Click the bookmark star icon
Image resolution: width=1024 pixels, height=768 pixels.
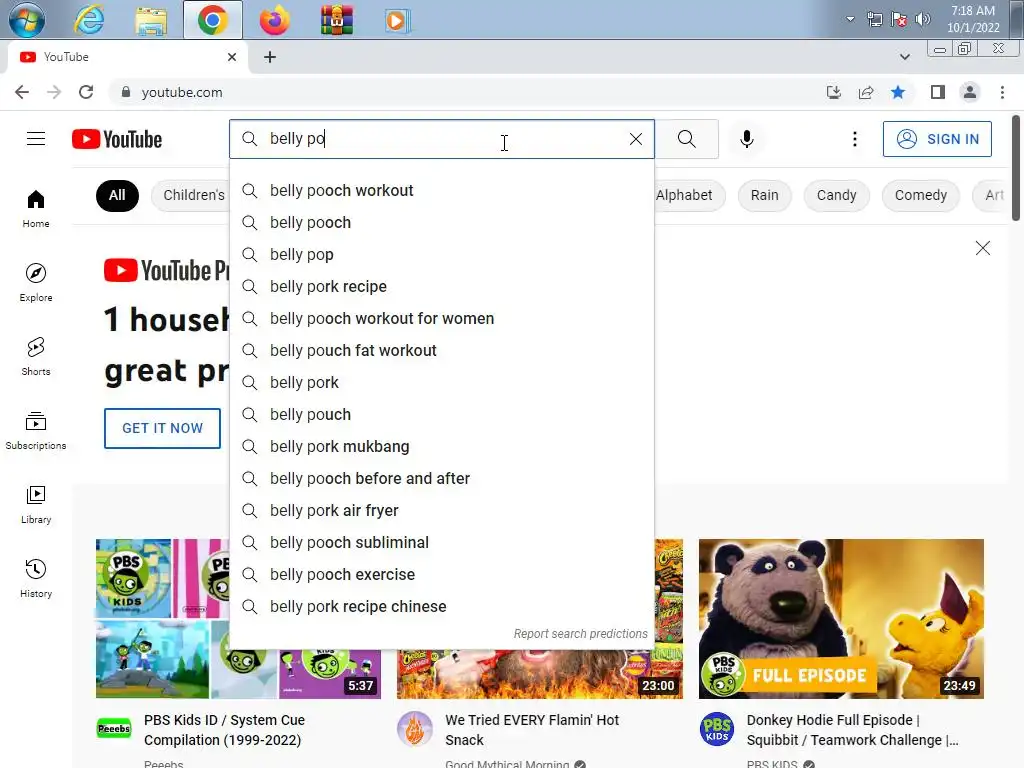(x=898, y=93)
